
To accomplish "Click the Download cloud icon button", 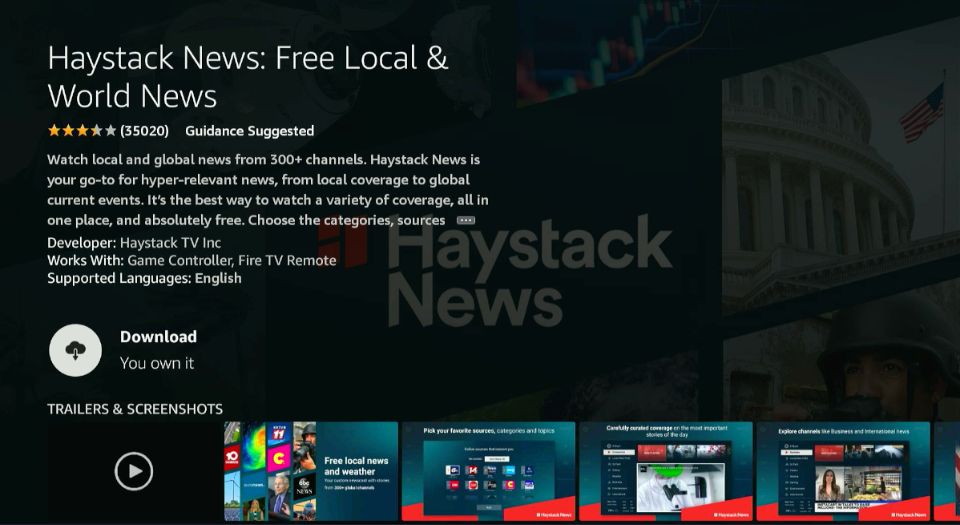I will [x=75, y=350].
